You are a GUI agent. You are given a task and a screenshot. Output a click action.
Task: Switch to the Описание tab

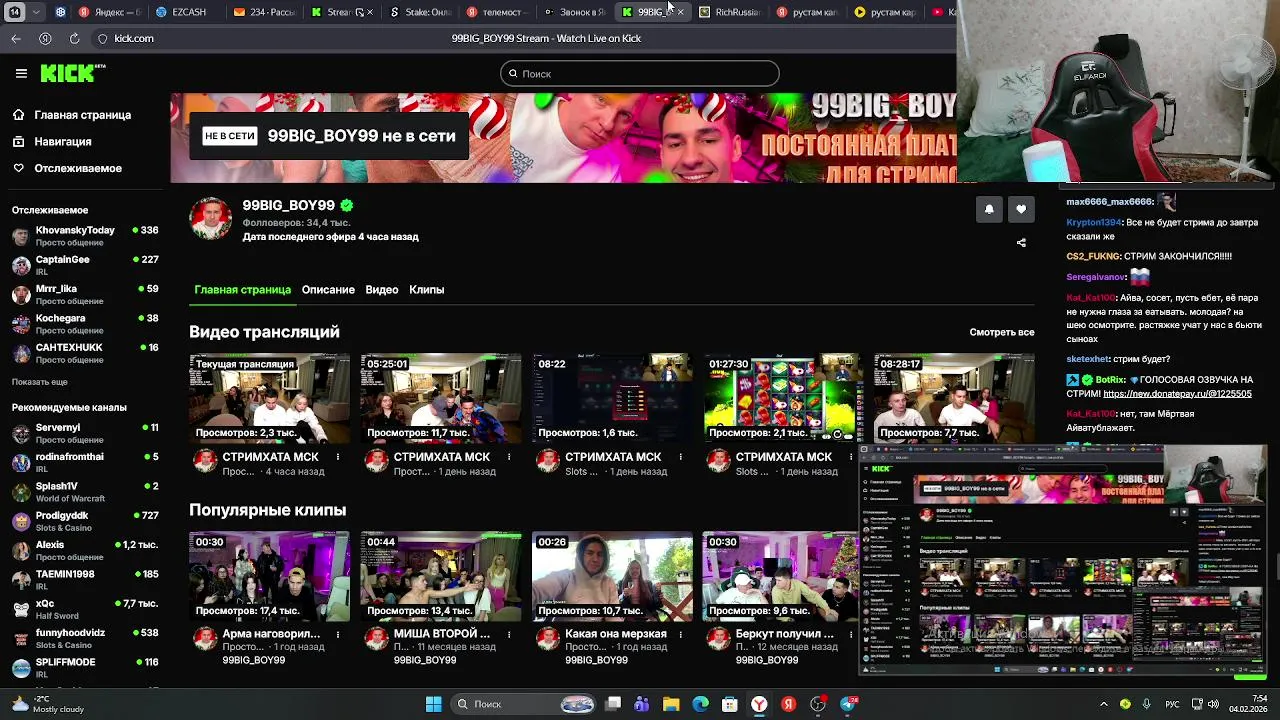(328, 289)
